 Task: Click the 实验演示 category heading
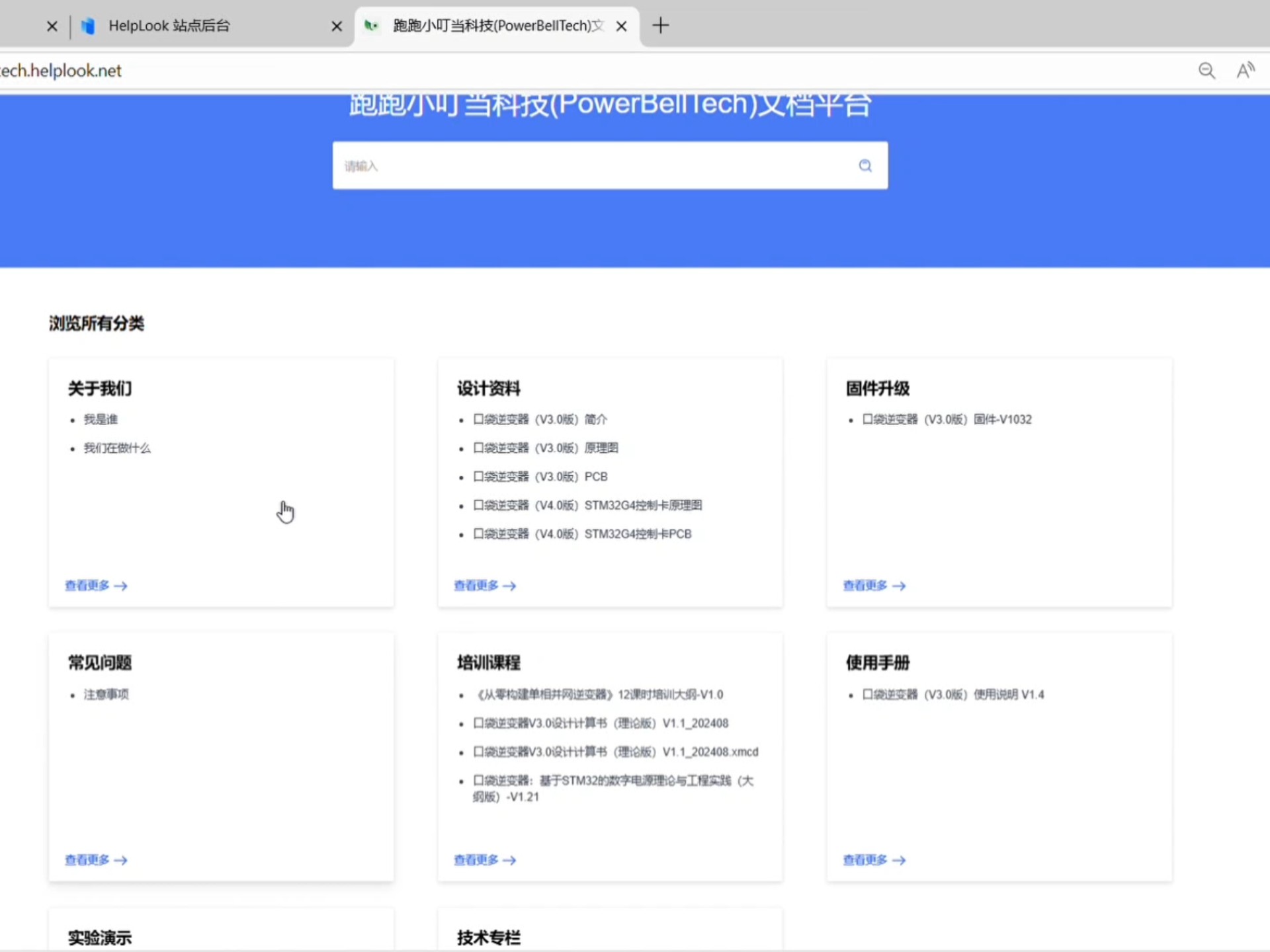[x=100, y=937]
